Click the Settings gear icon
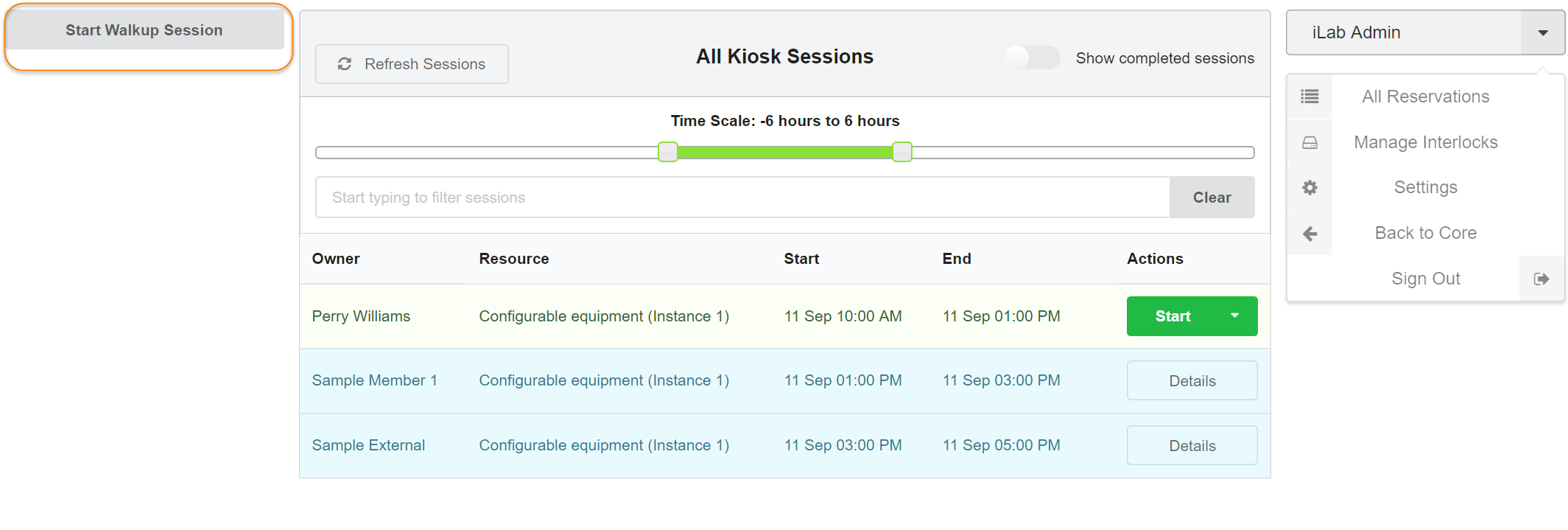This screenshot has width=1568, height=530. [1309, 188]
